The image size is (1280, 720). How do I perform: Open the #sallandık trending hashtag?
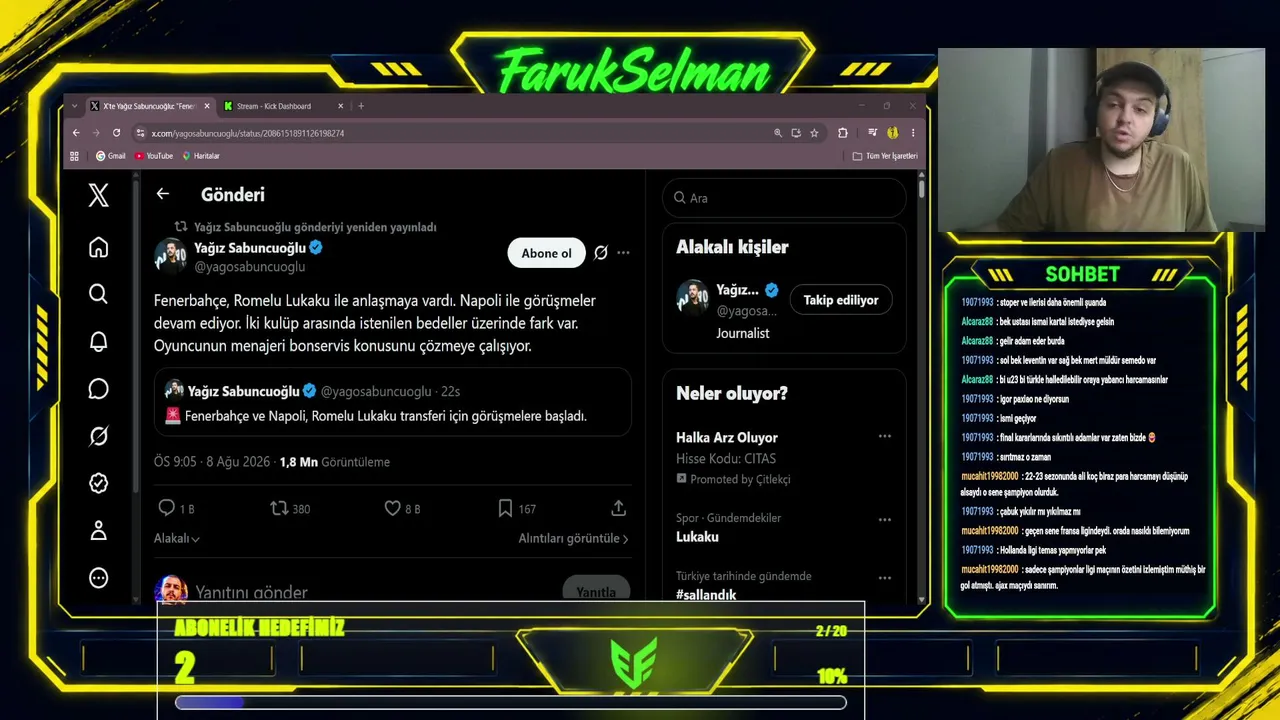click(706, 594)
